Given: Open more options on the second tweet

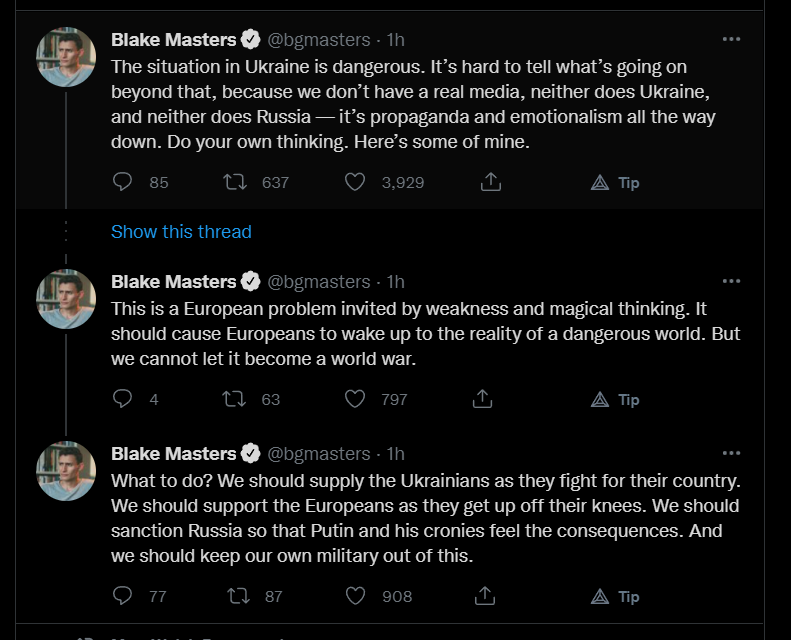Looking at the screenshot, I should [731, 281].
